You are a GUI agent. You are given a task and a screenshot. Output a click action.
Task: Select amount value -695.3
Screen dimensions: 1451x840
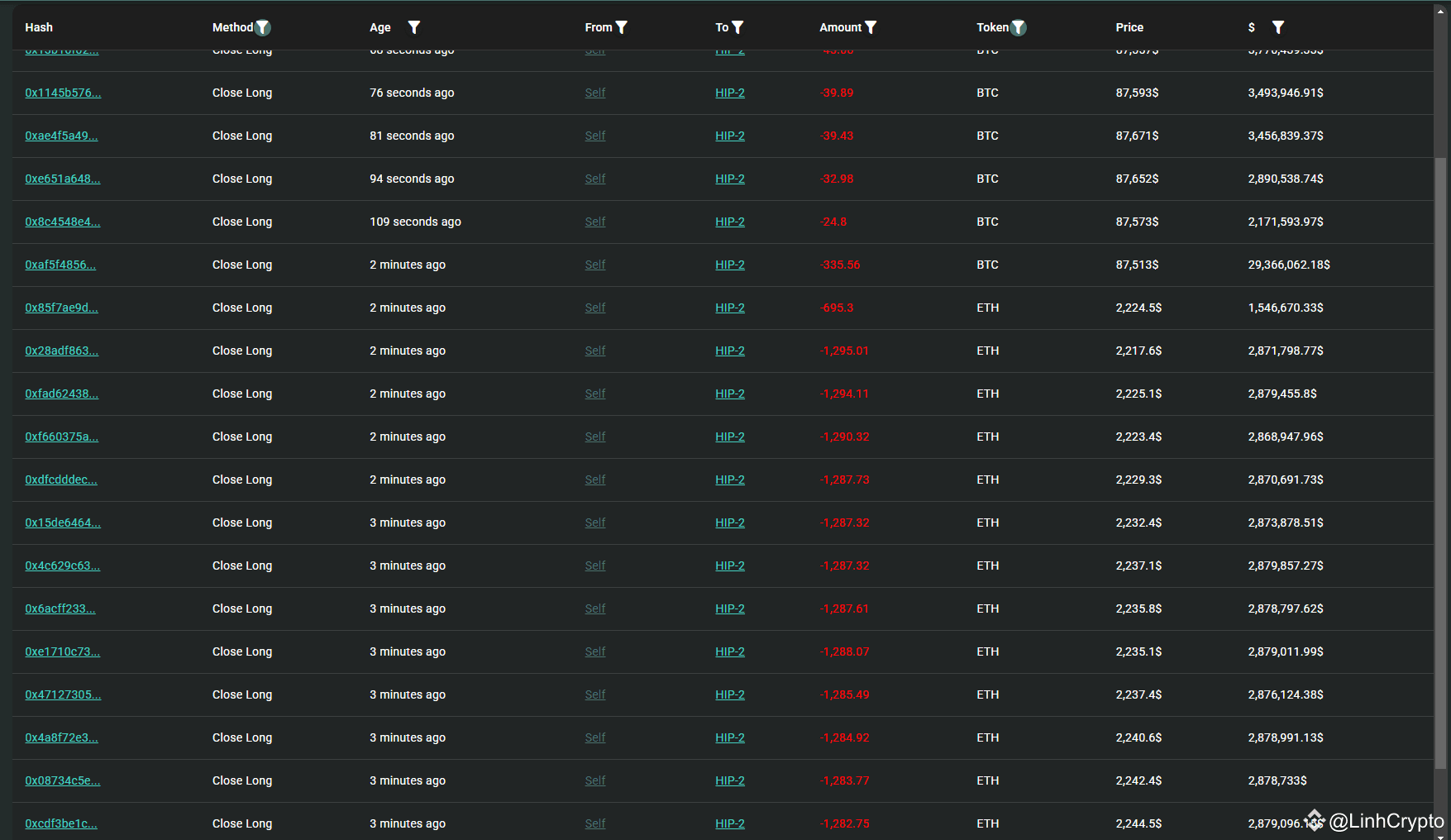pos(837,308)
